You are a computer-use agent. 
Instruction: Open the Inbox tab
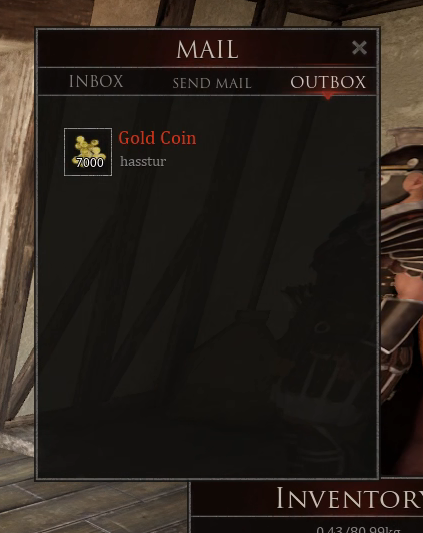coord(96,82)
